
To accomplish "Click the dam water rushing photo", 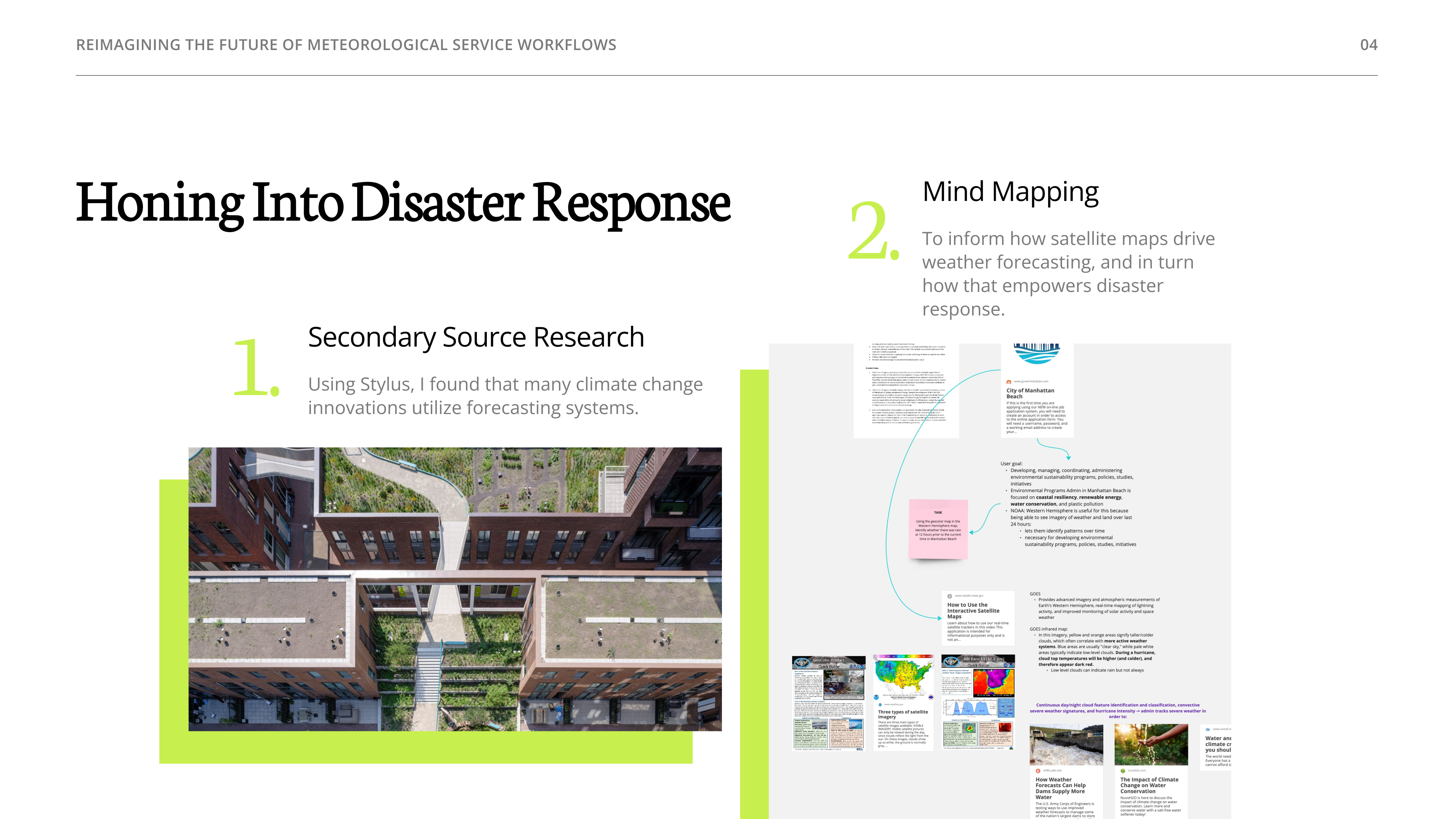I will click(x=1066, y=744).
